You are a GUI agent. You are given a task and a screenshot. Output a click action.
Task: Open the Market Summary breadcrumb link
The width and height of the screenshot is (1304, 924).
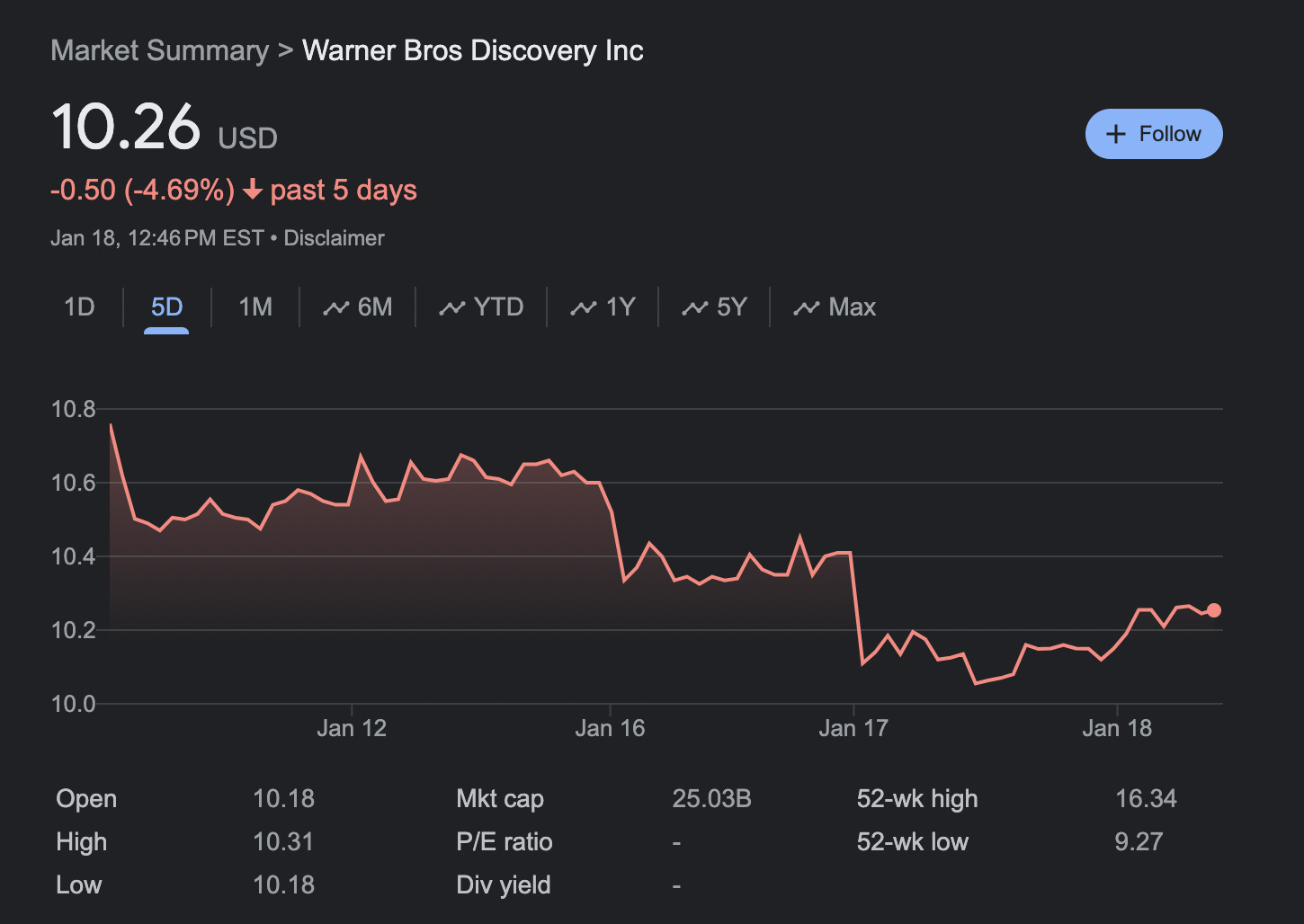160,51
